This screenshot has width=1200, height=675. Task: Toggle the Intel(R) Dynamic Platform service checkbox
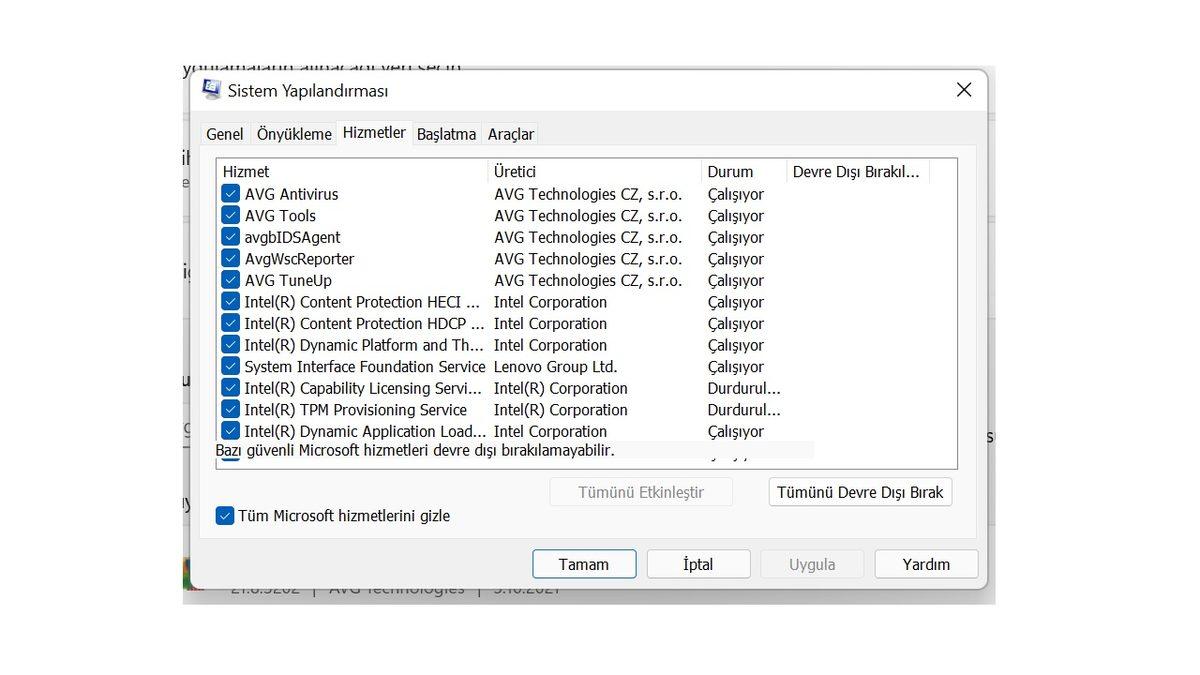click(x=230, y=345)
